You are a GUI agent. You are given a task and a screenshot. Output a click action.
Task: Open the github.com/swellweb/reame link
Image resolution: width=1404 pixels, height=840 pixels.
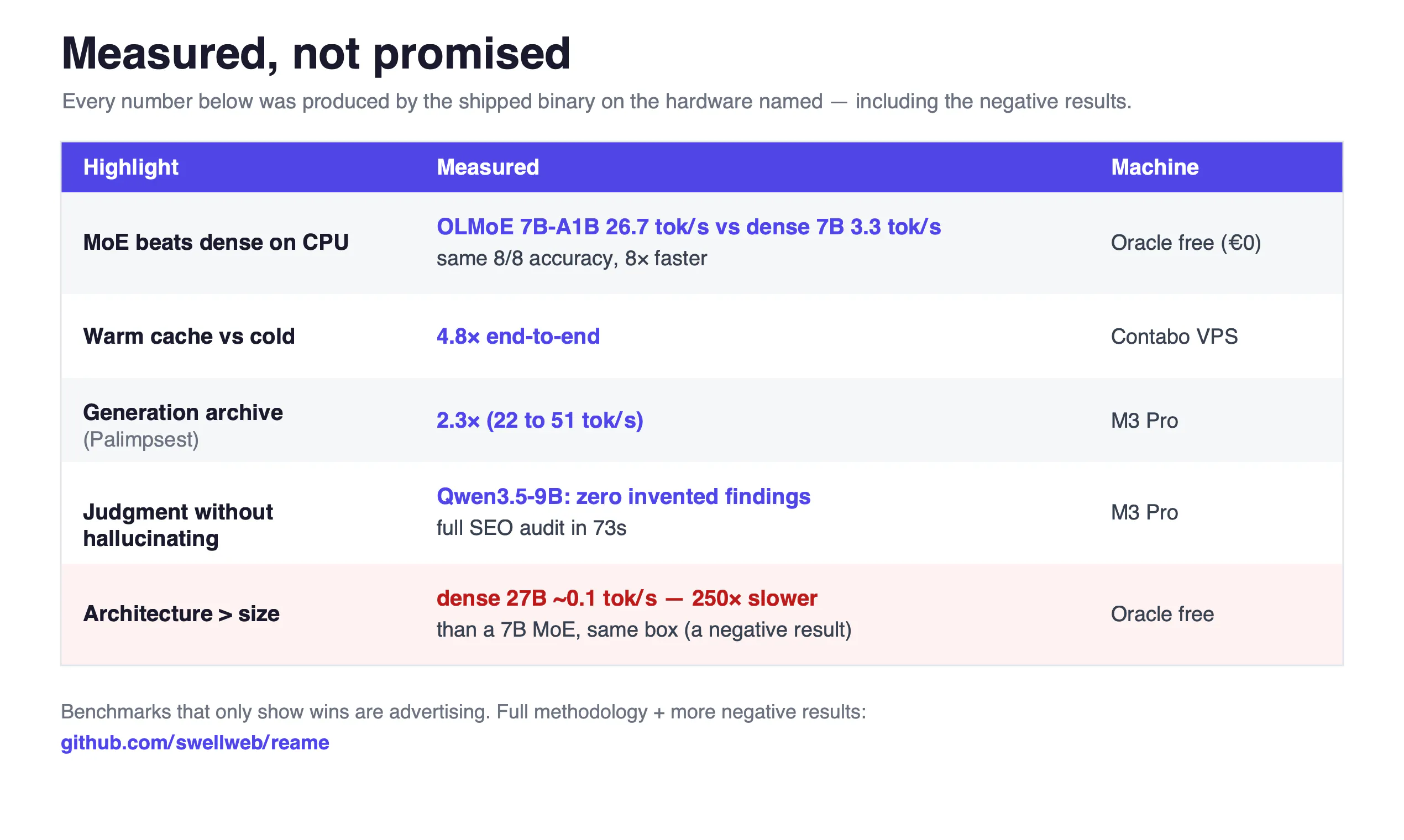tap(195, 743)
